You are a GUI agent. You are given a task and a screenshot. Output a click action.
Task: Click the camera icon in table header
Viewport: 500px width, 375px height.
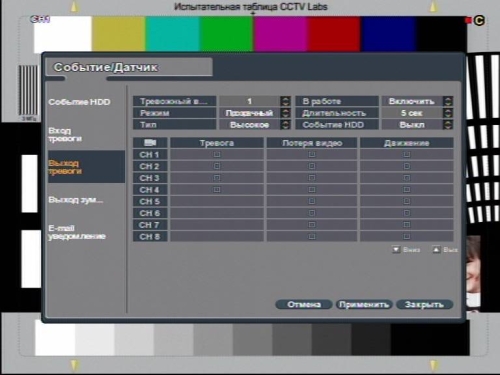click(x=150, y=143)
